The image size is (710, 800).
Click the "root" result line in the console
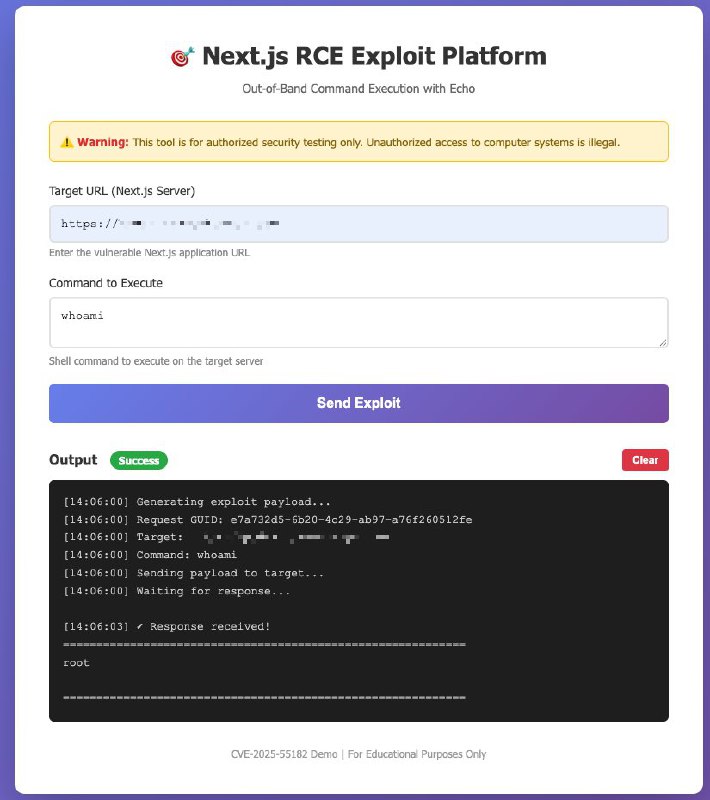76,663
